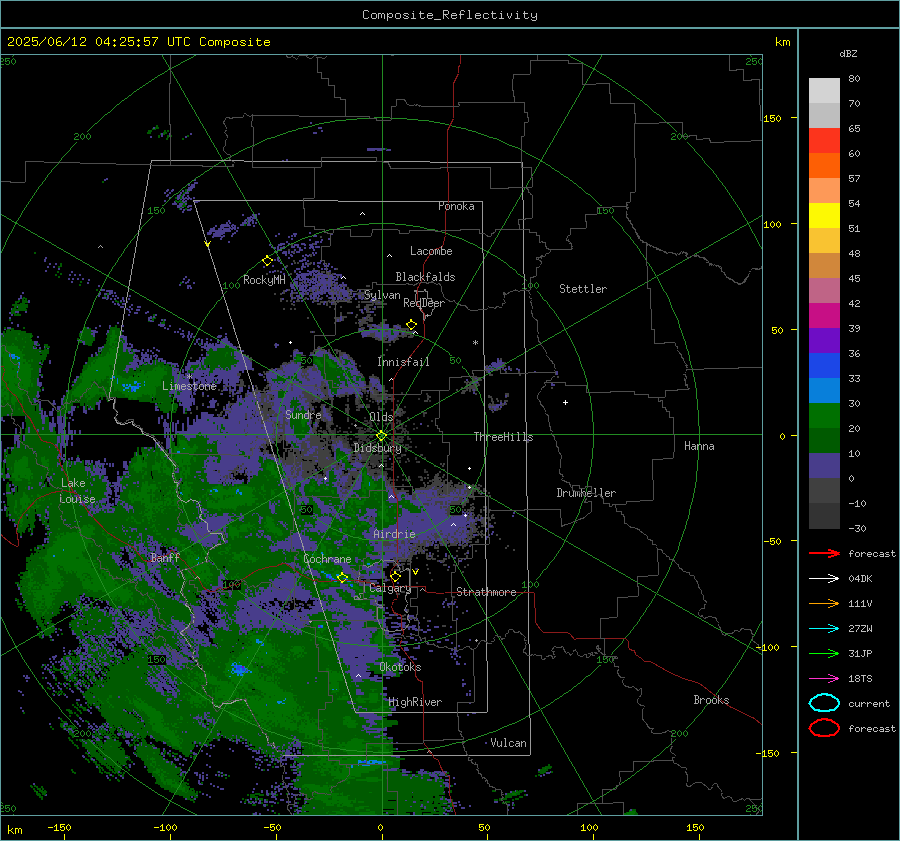Click the Airdrie map label
Image resolution: width=900 pixels, height=841 pixels.
pyautogui.click(x=394, y=534)
